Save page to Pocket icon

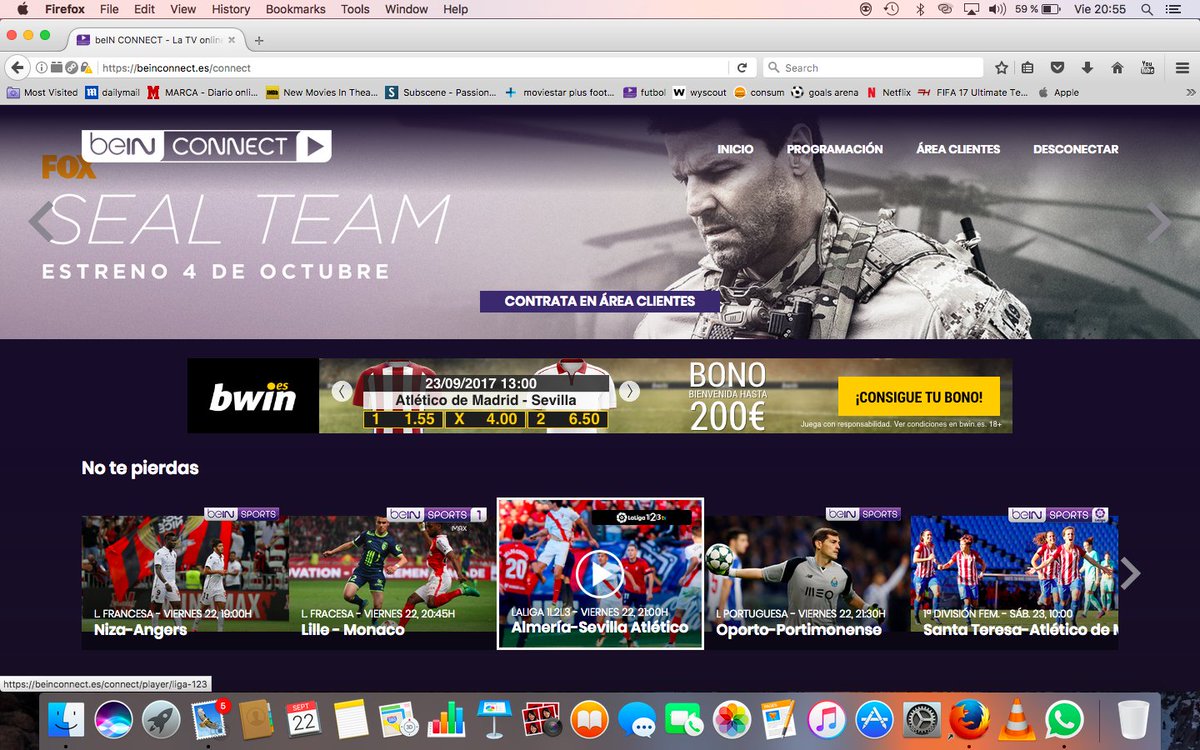pos(1057,68)
